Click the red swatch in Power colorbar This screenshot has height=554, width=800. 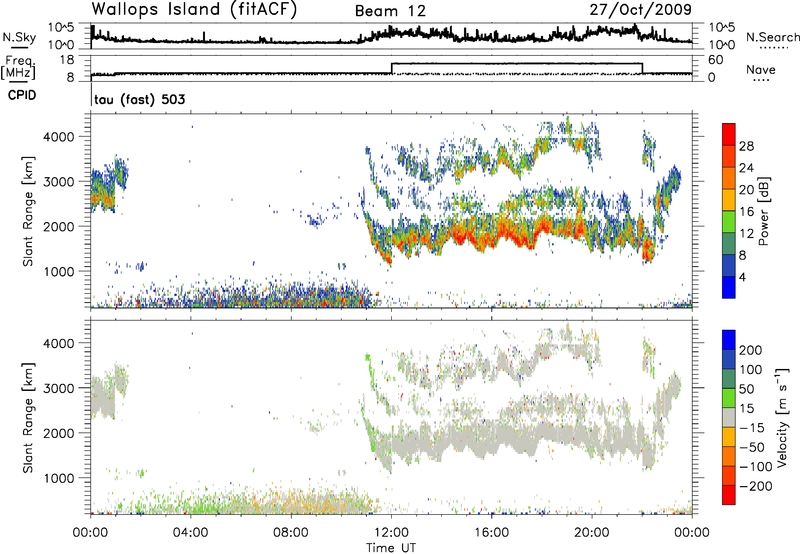click(729, 134)
